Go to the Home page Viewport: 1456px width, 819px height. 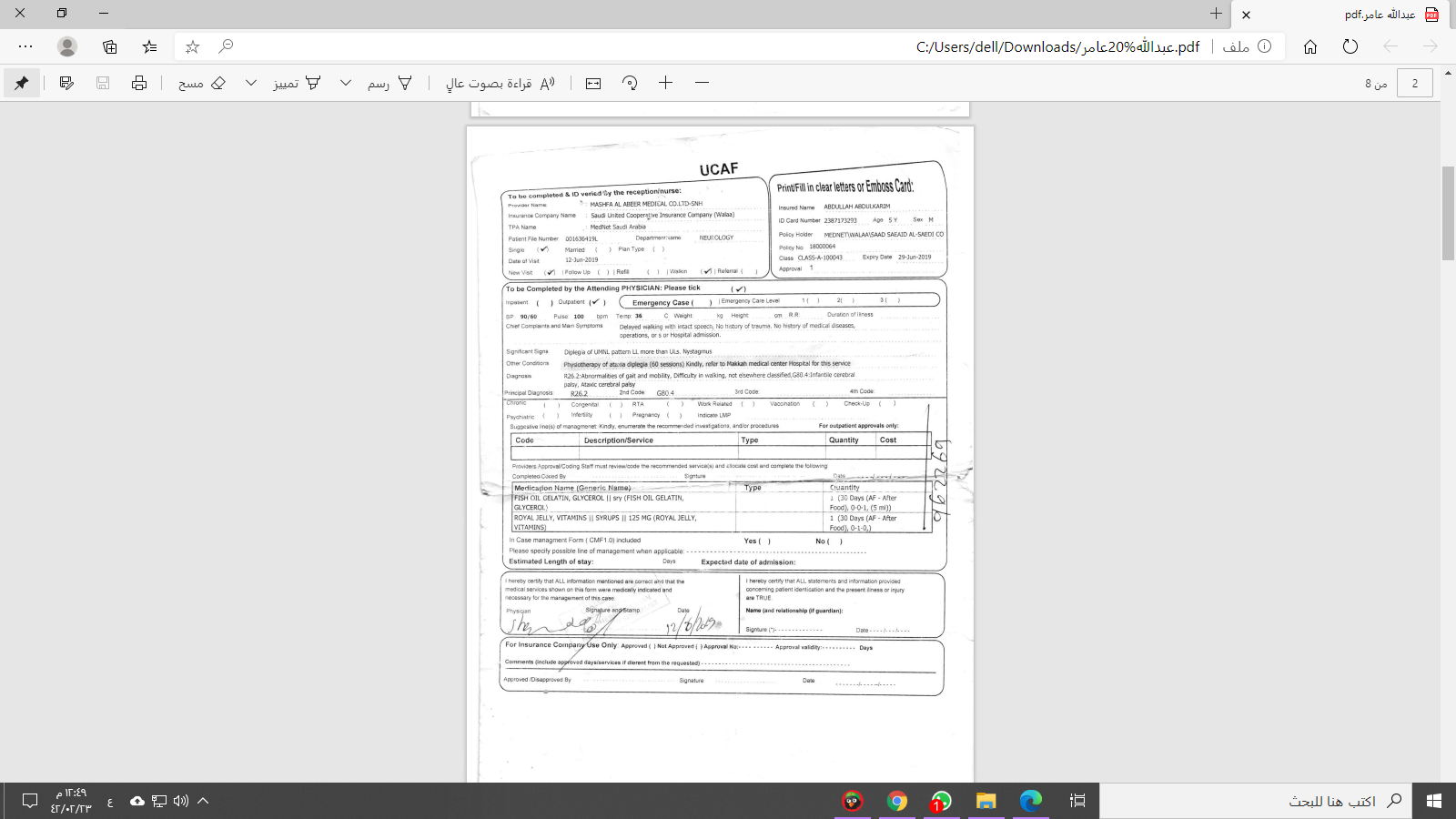pyautogui.click(x=1310, y=46)
